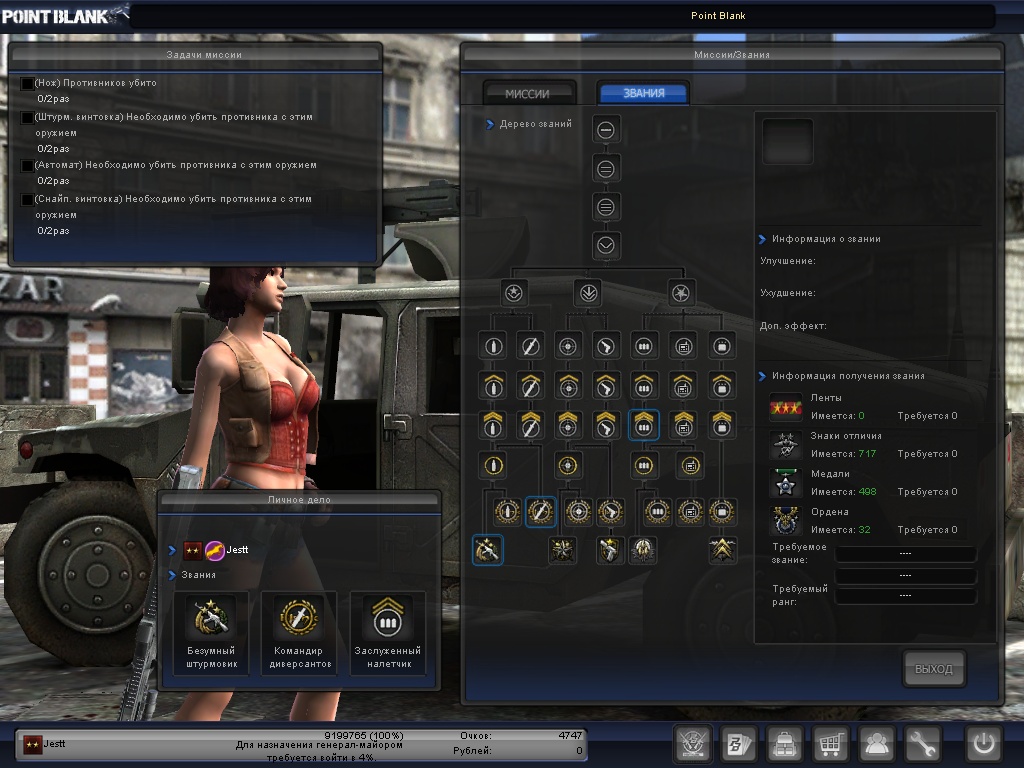1024x768 pixels.
Task: Select the double-chevron crosshair rank icon
Action: [568, 425]
